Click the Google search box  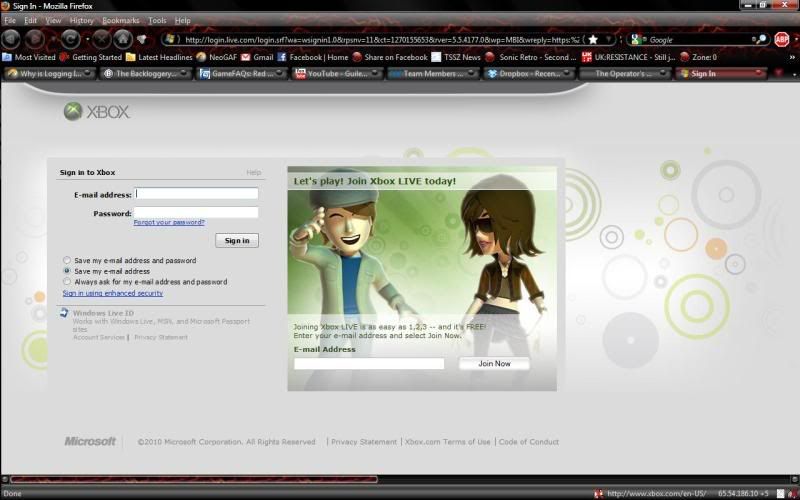click(700, 39)
